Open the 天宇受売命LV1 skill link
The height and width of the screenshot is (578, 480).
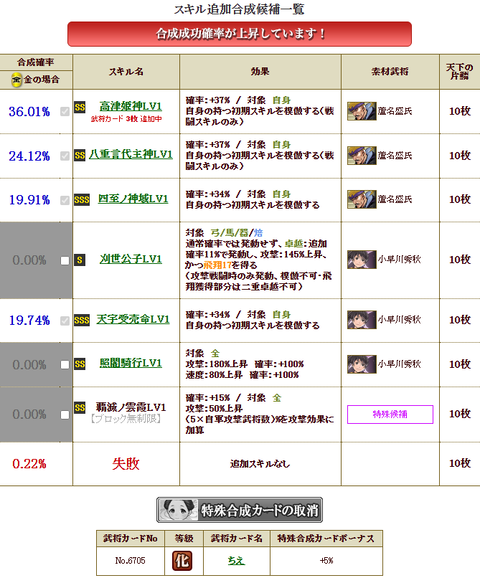(133, 319)
